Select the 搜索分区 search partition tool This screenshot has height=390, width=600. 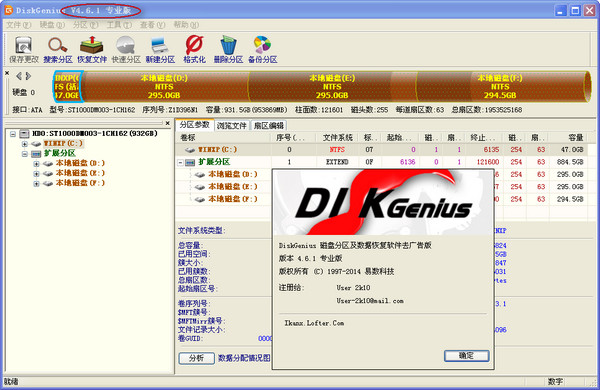click(58, 50)
